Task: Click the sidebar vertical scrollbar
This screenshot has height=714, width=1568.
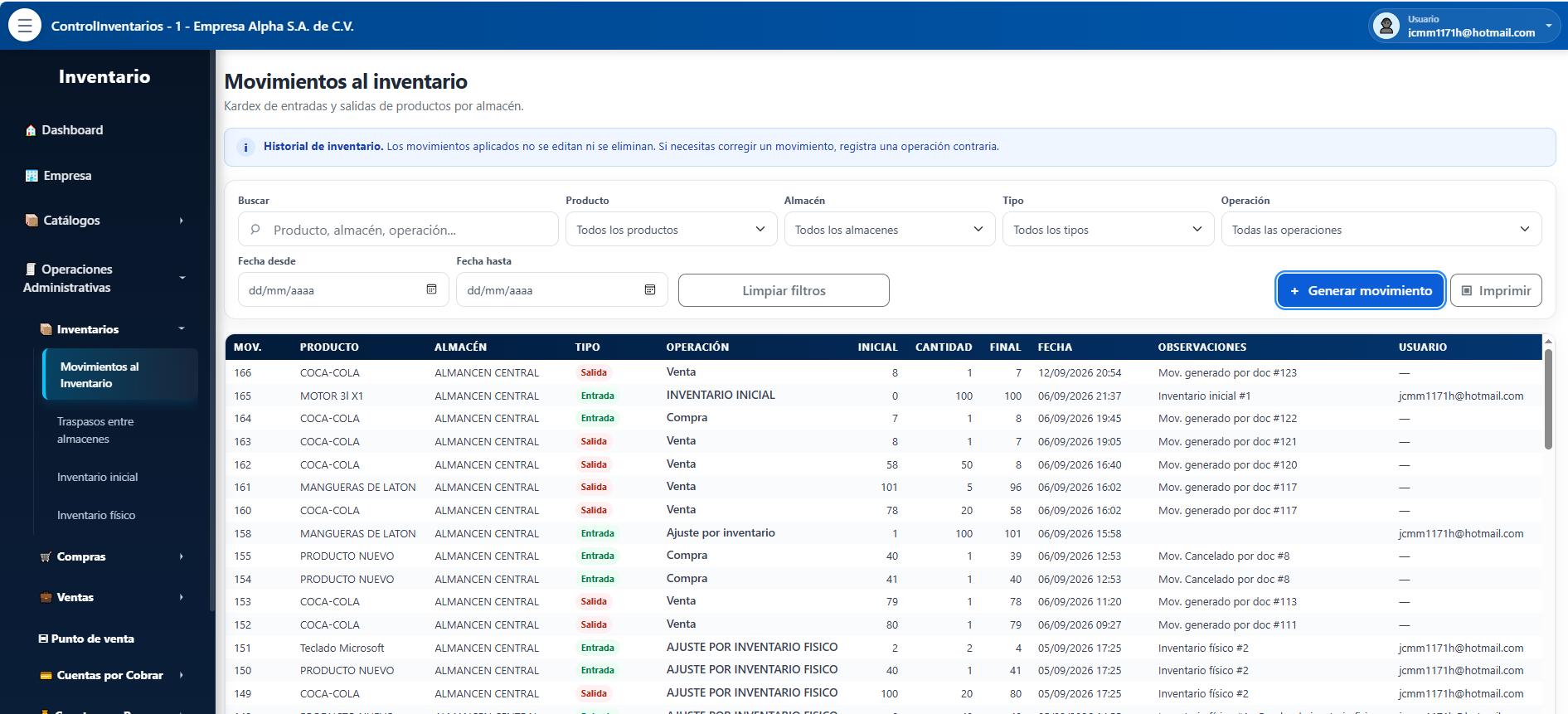Action: pyautogui.click(x=212, y=332)
